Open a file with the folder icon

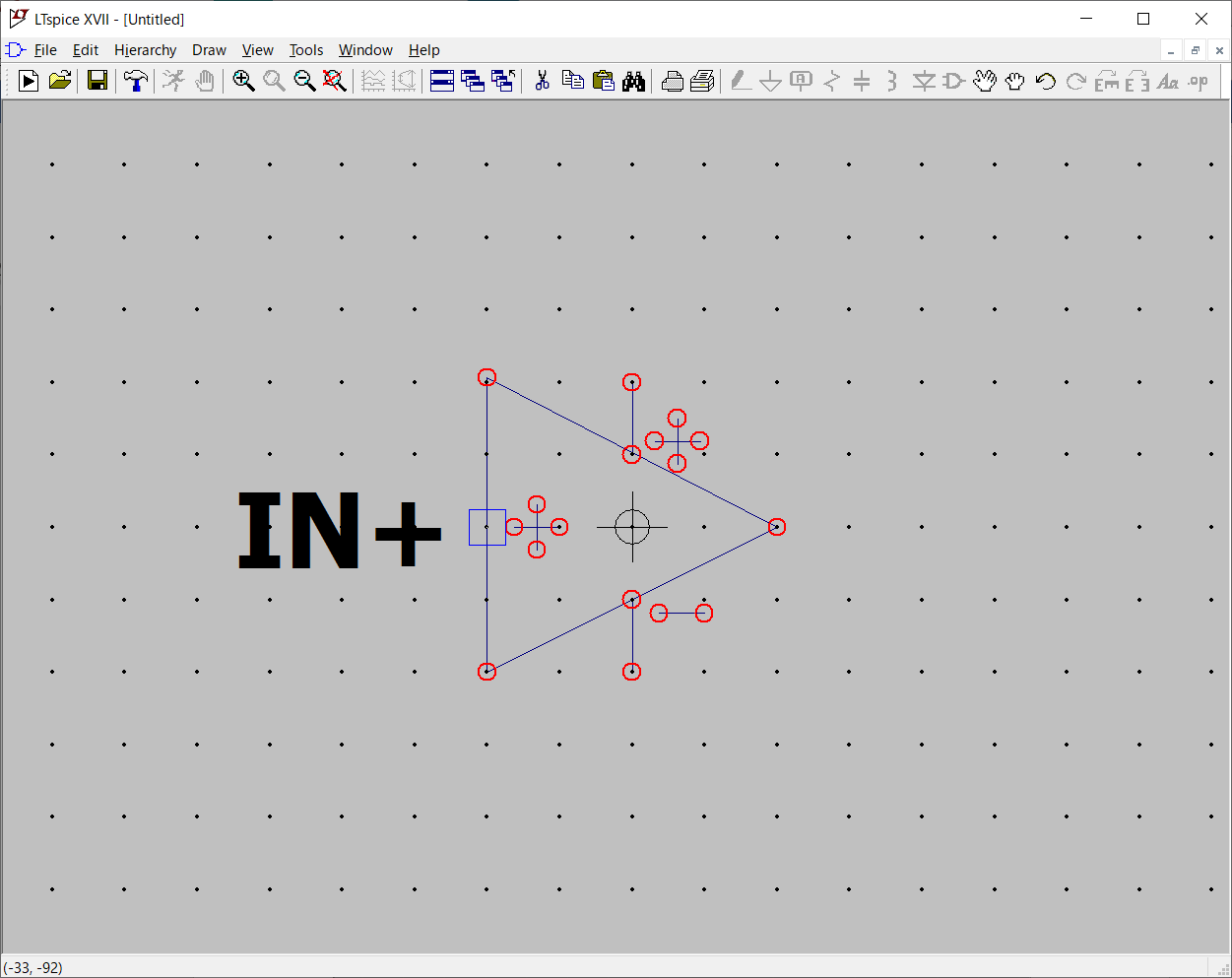point(60,81)
